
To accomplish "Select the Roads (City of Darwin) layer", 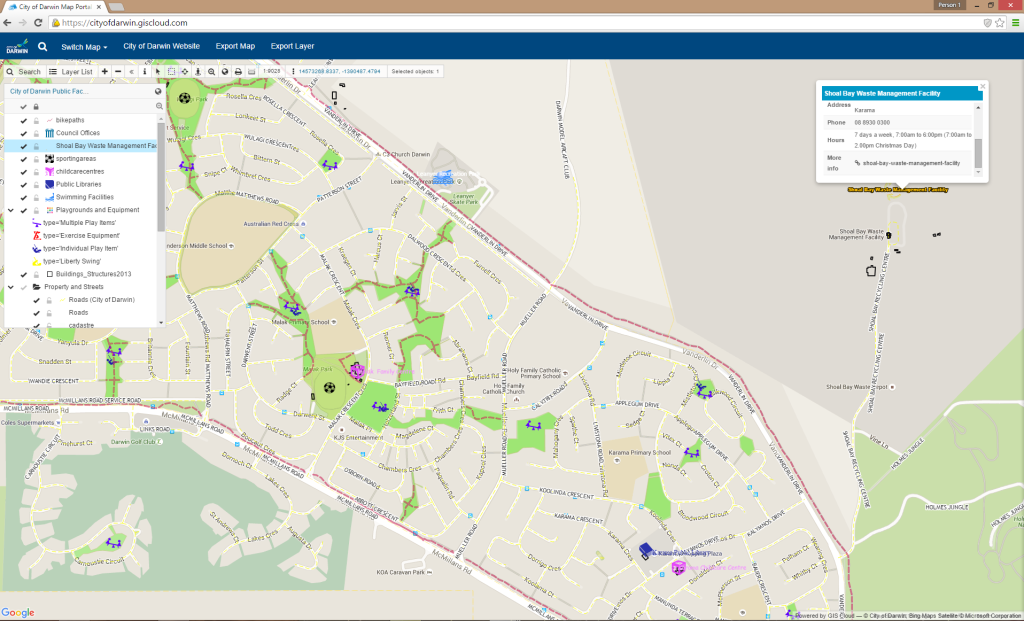I will pos(101,300).
